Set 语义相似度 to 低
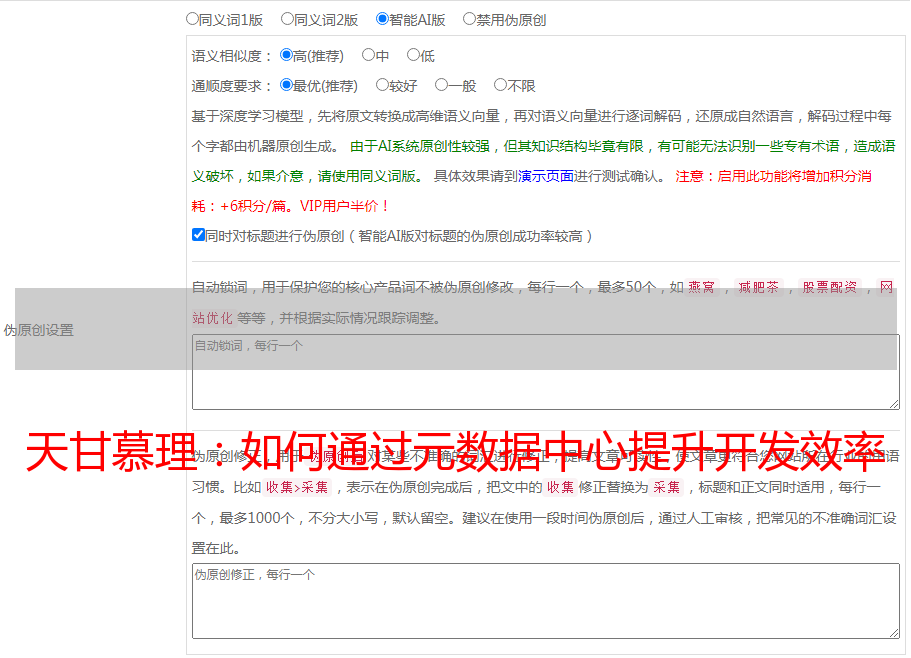911x658 pixels. 413,55
